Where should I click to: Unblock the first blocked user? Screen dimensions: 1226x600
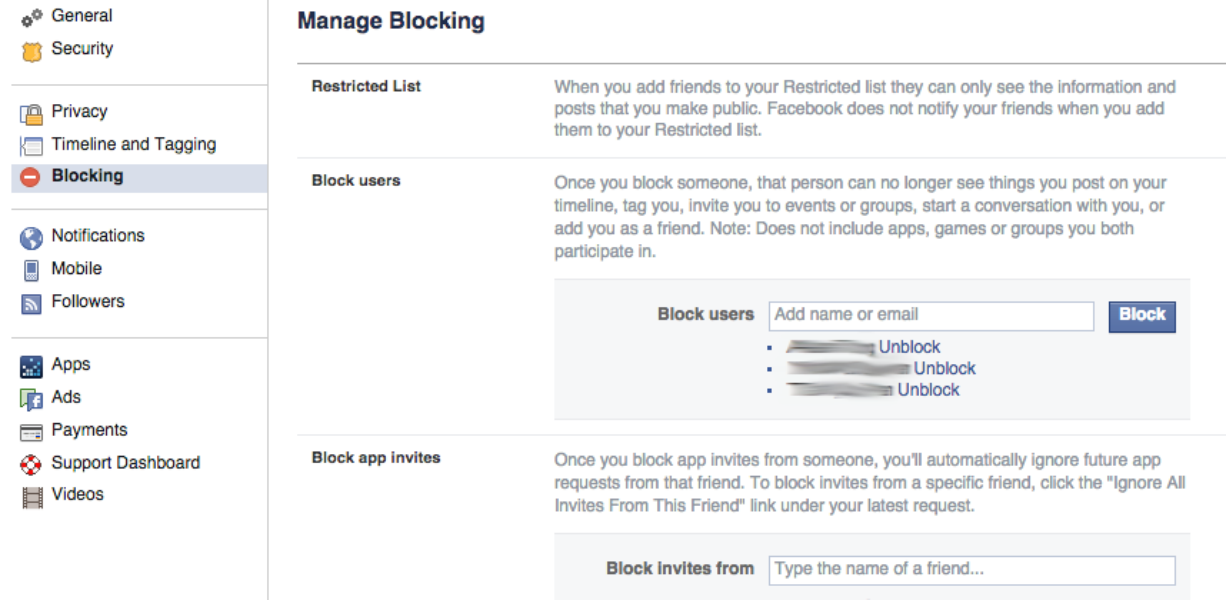(x=909, y=347)
